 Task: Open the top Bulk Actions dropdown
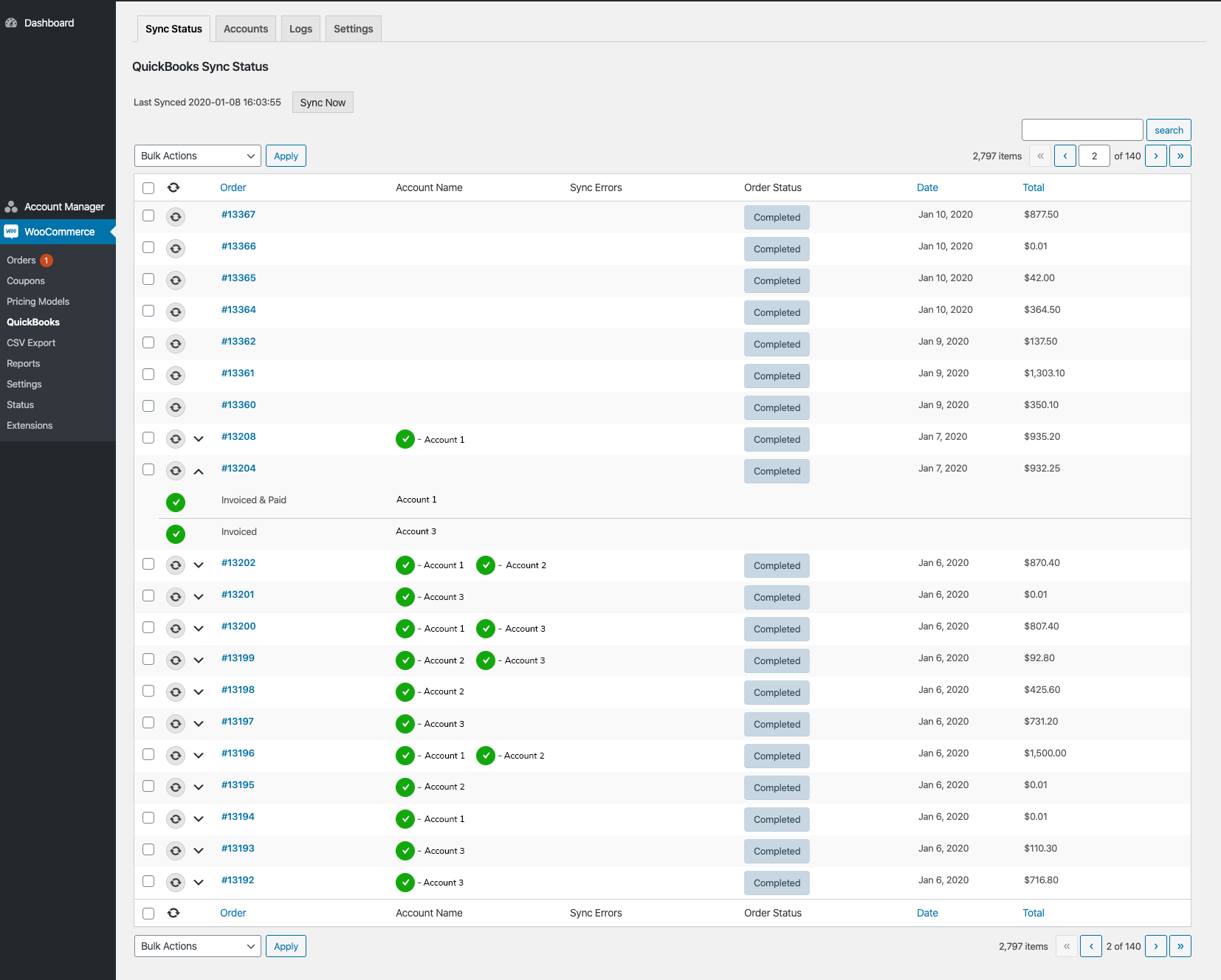[x=198, y=156]
